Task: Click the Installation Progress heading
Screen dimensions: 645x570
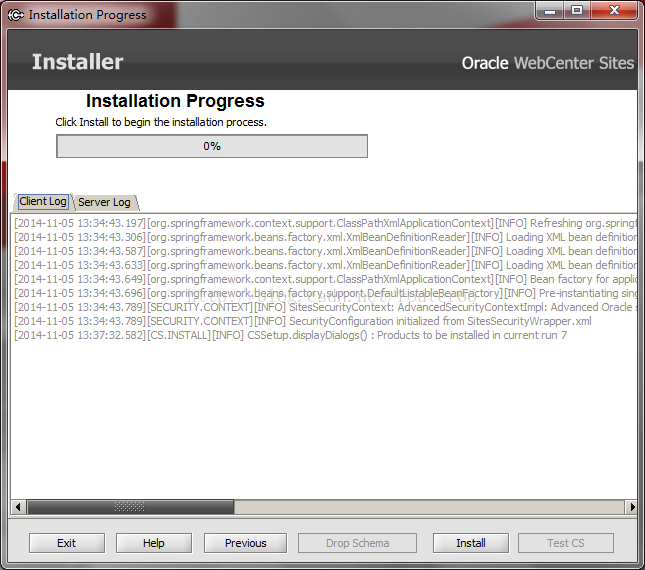Action: coord(175,101)
